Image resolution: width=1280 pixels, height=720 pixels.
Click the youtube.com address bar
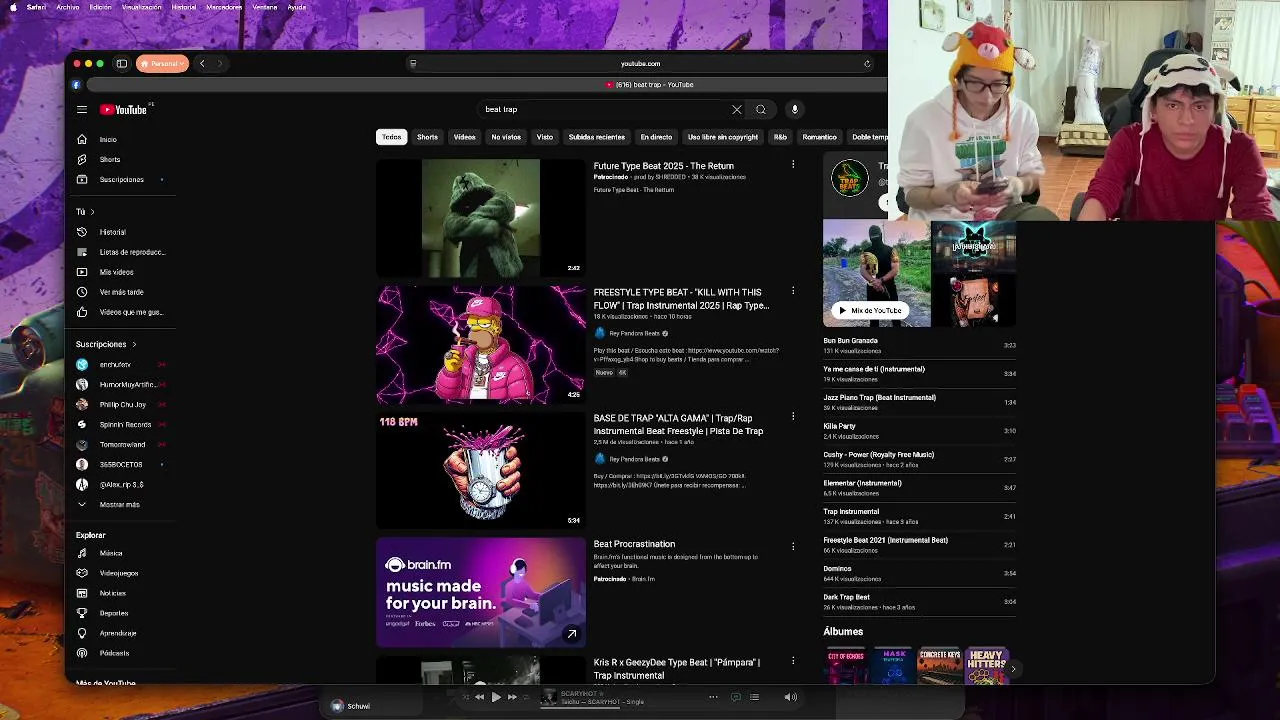click(640, 64)
